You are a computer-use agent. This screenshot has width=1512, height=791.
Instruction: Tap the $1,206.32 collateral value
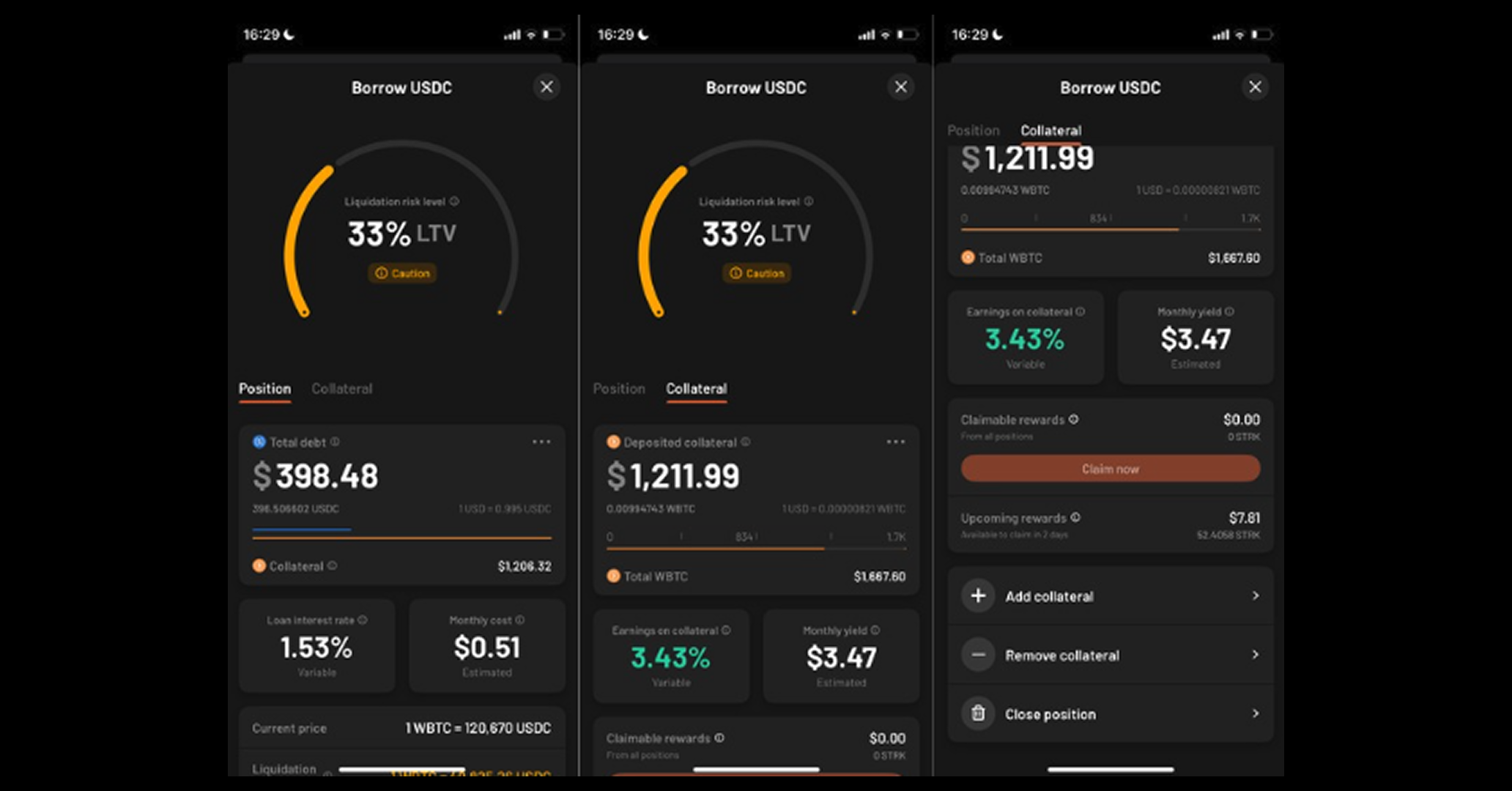(525, 566)
